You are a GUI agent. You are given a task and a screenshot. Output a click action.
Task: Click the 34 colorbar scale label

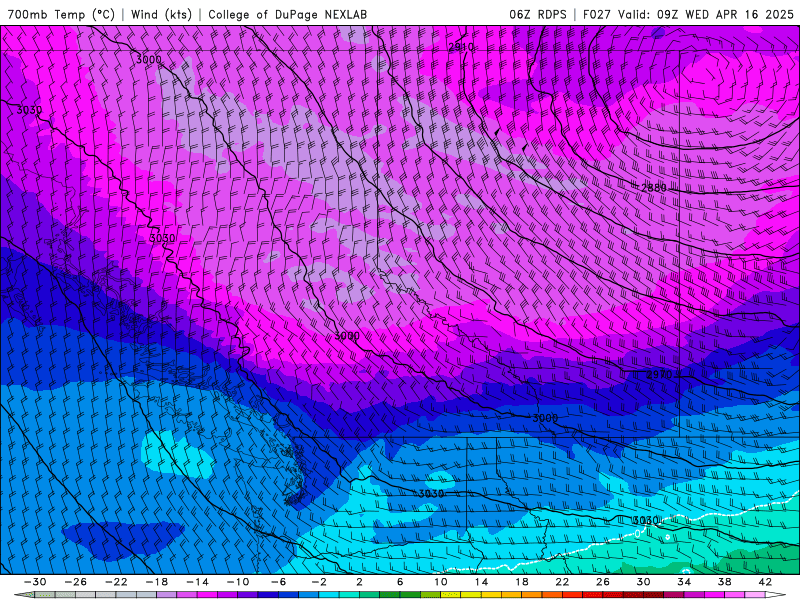[684, 582]
